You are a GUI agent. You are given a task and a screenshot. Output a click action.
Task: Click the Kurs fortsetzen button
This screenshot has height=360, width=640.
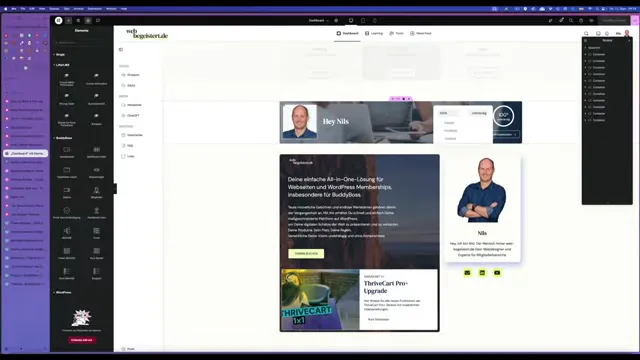379,320
